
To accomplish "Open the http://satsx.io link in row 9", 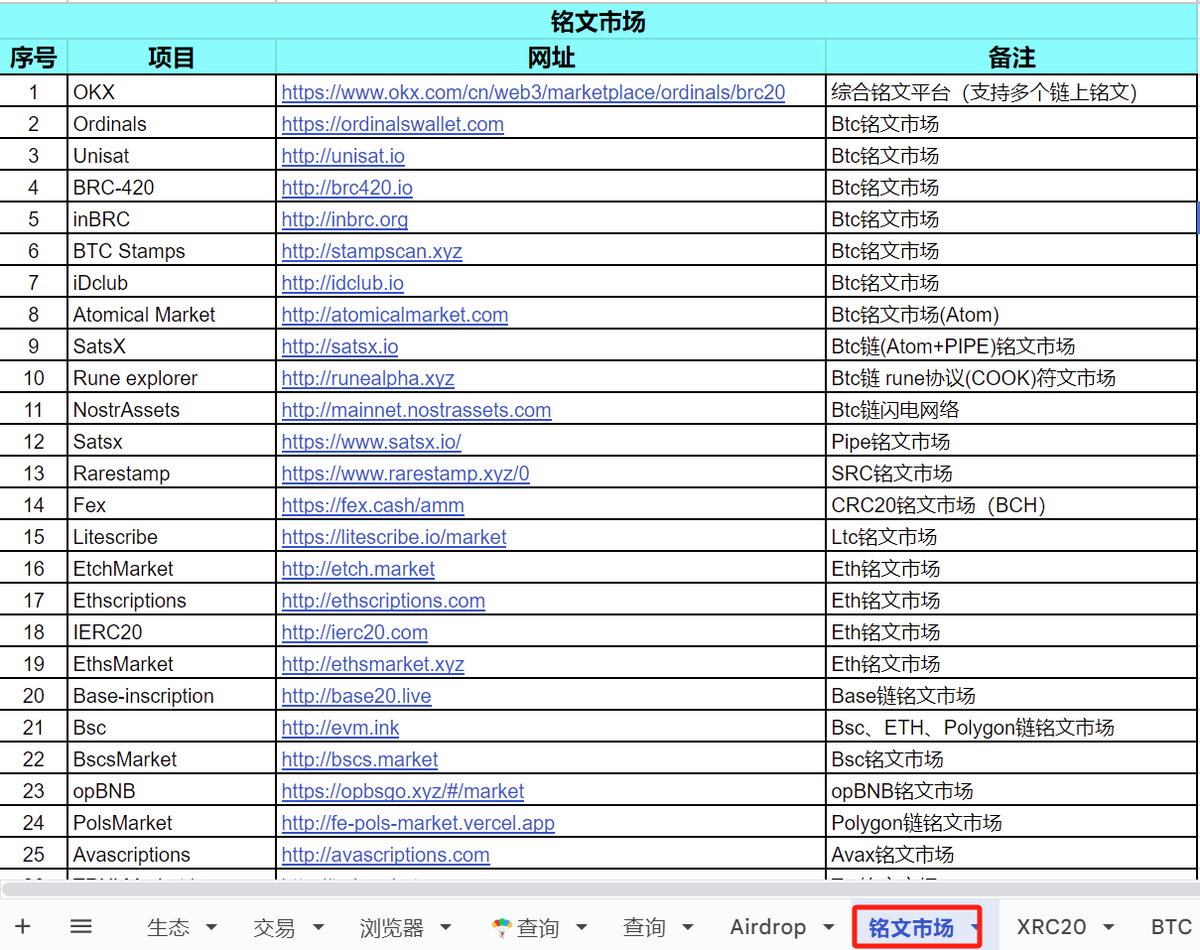I will pyautogui.click(x=339, y=347).
